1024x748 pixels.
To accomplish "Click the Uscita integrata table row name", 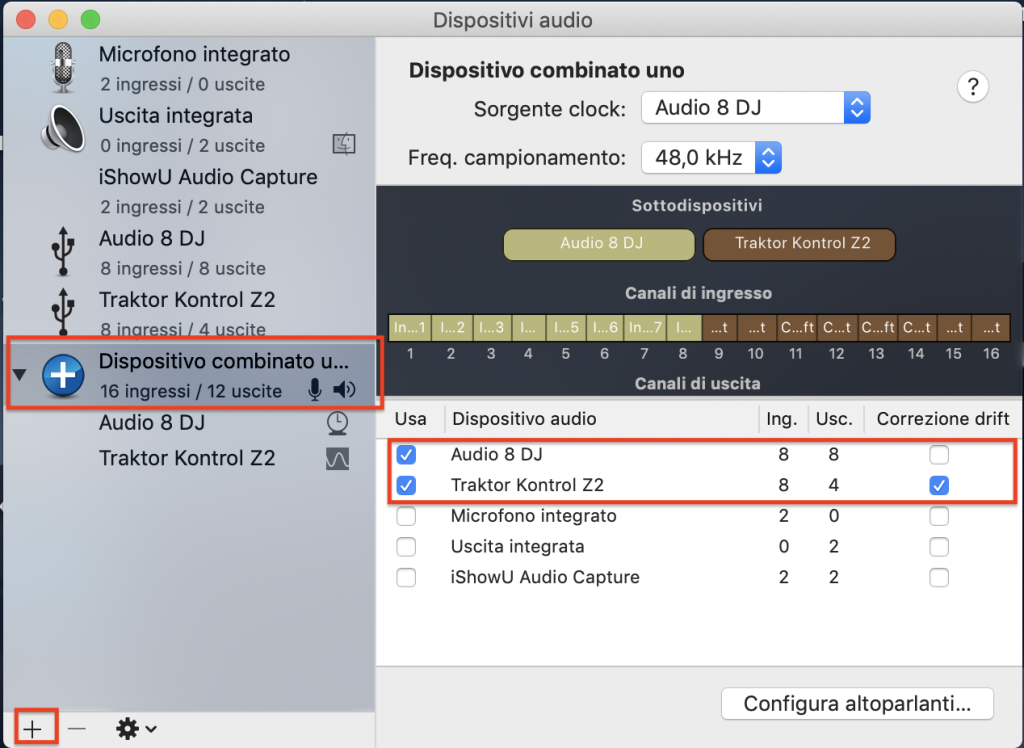I will click(x=517, y=547).
